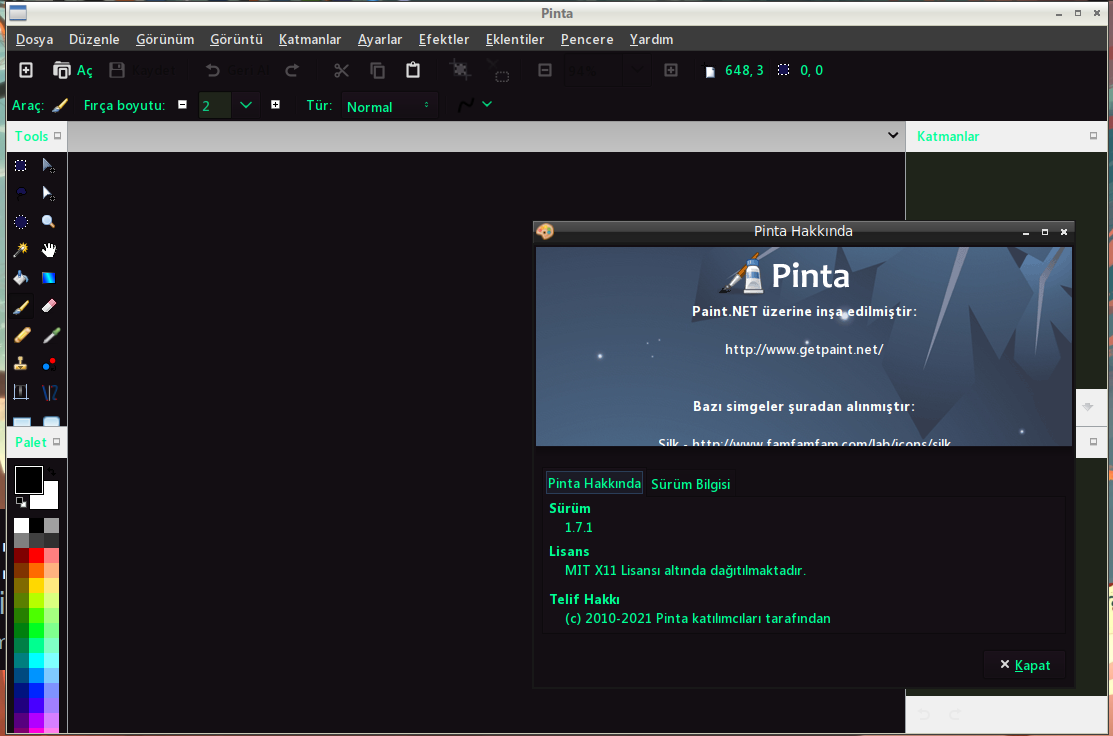This screenshot has width=1113, height=736.
Task: Select the Magic Wand tool
Action: click(x=21, y=250)
